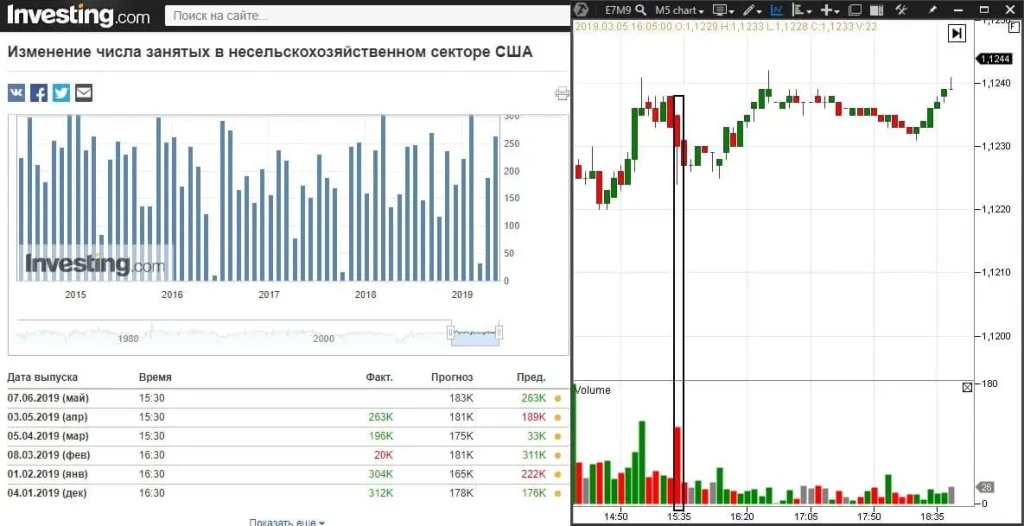Share the page on Twitter

(x=61, y=93)
